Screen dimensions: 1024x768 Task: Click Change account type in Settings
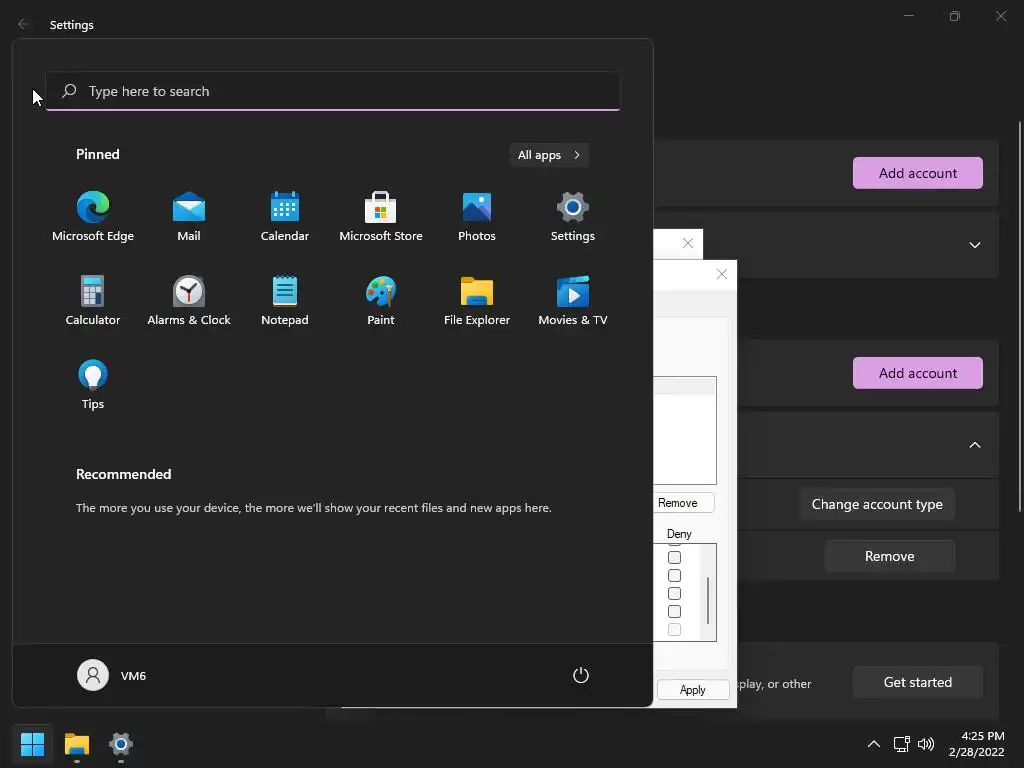pos(877,504)
